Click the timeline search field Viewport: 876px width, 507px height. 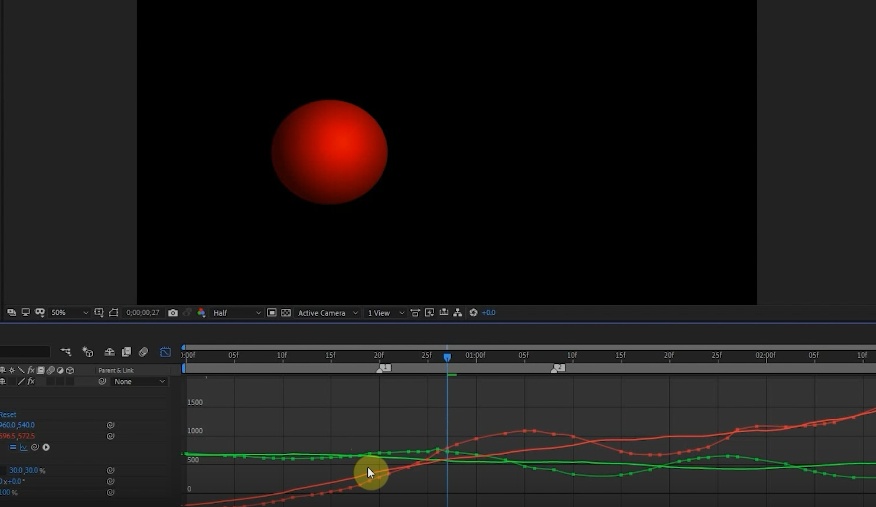[25, 352]
